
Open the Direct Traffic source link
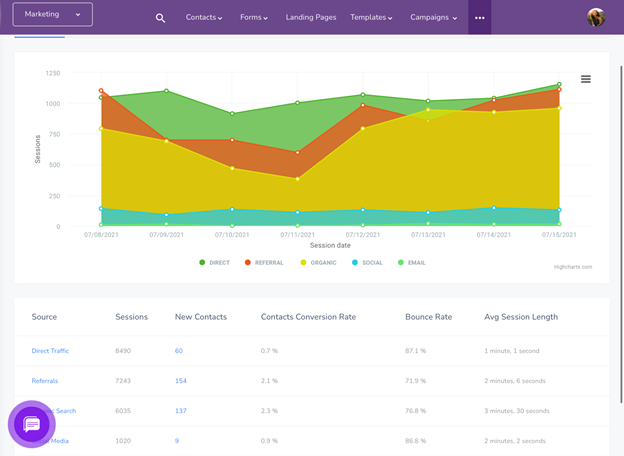click(x=50, y=351)
